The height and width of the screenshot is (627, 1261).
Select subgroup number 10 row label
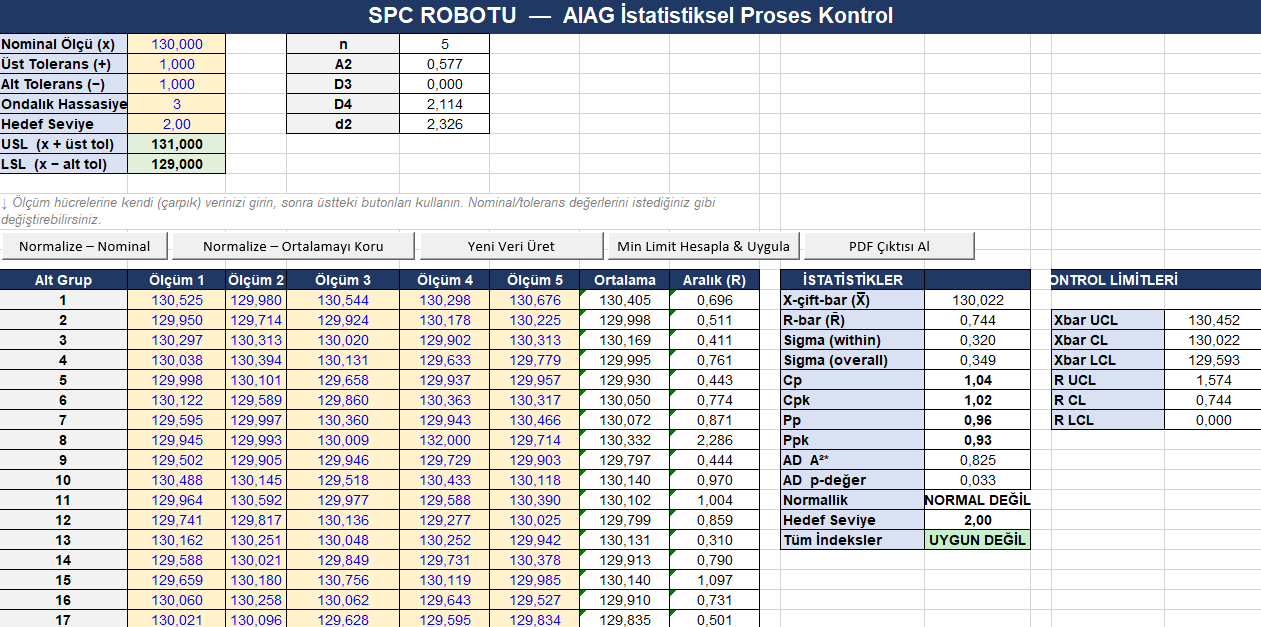coord(63,480)
